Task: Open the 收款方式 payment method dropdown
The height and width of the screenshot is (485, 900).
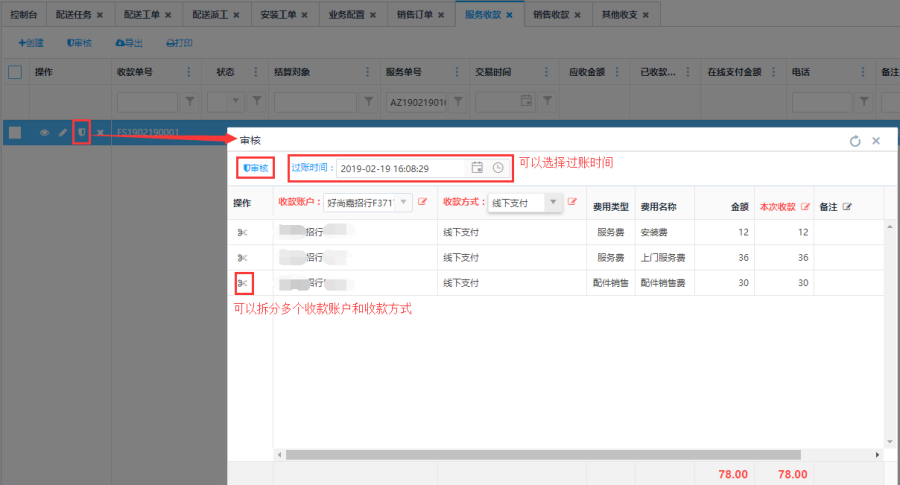Action: (x=553, y=202)
